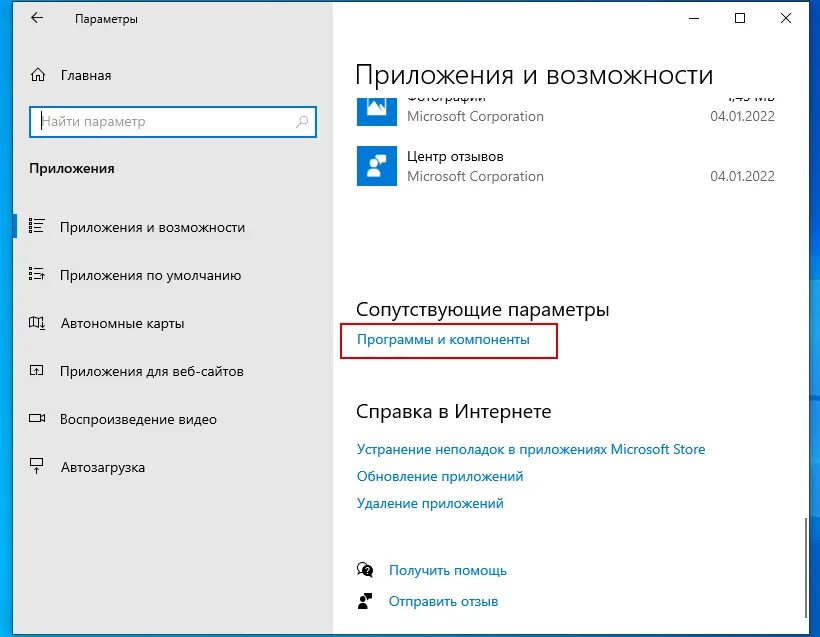Open Программы и компоненты link
Image resolution: width=820 pixels, height=637 pixels.
click(x=443, y=339)
